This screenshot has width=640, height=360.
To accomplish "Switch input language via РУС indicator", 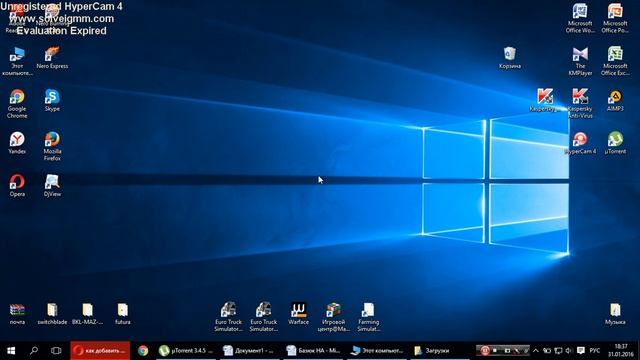I will click(x=595, y=351).
